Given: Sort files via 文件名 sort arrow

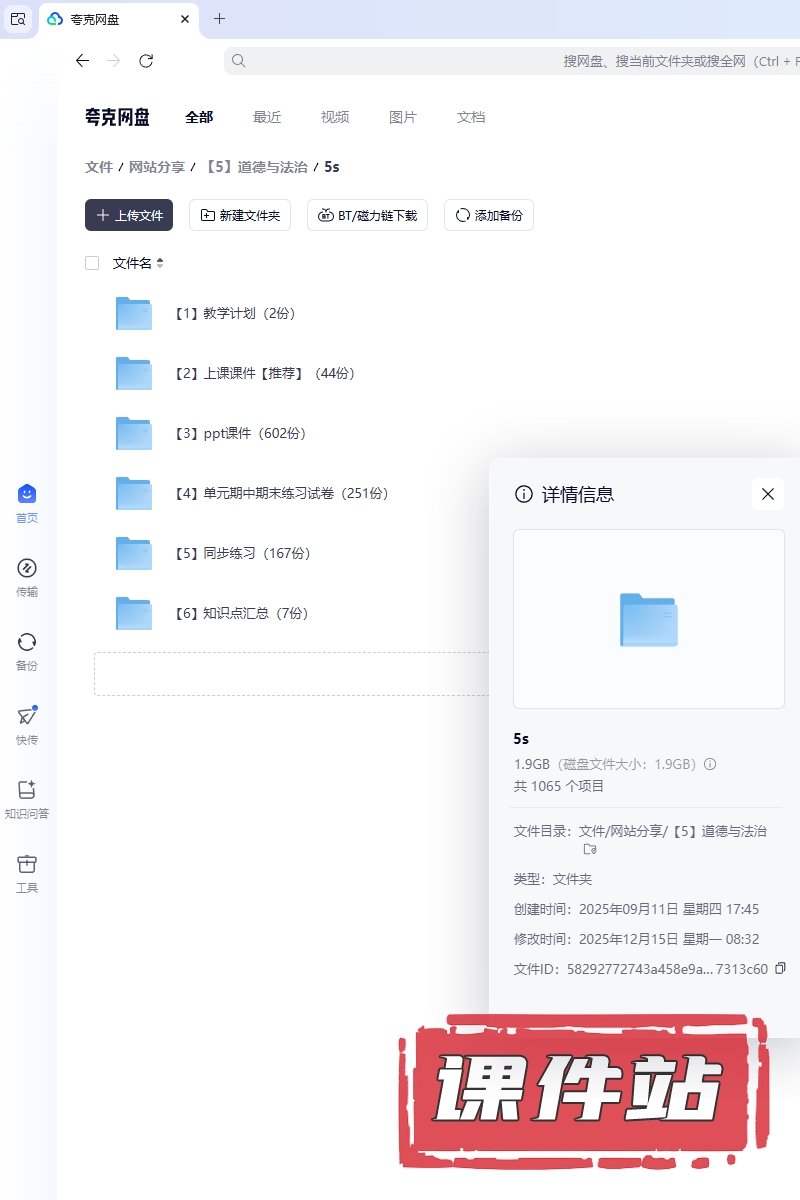Looking at the screenshot, I should [160, 263].
